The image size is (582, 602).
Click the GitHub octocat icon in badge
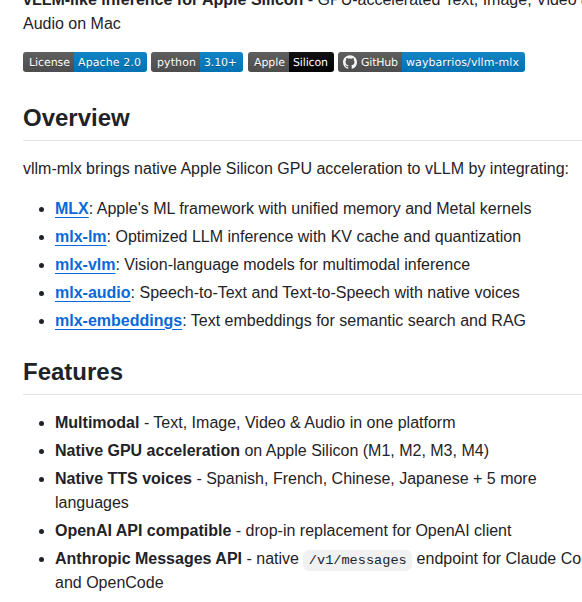coord(350,62)
